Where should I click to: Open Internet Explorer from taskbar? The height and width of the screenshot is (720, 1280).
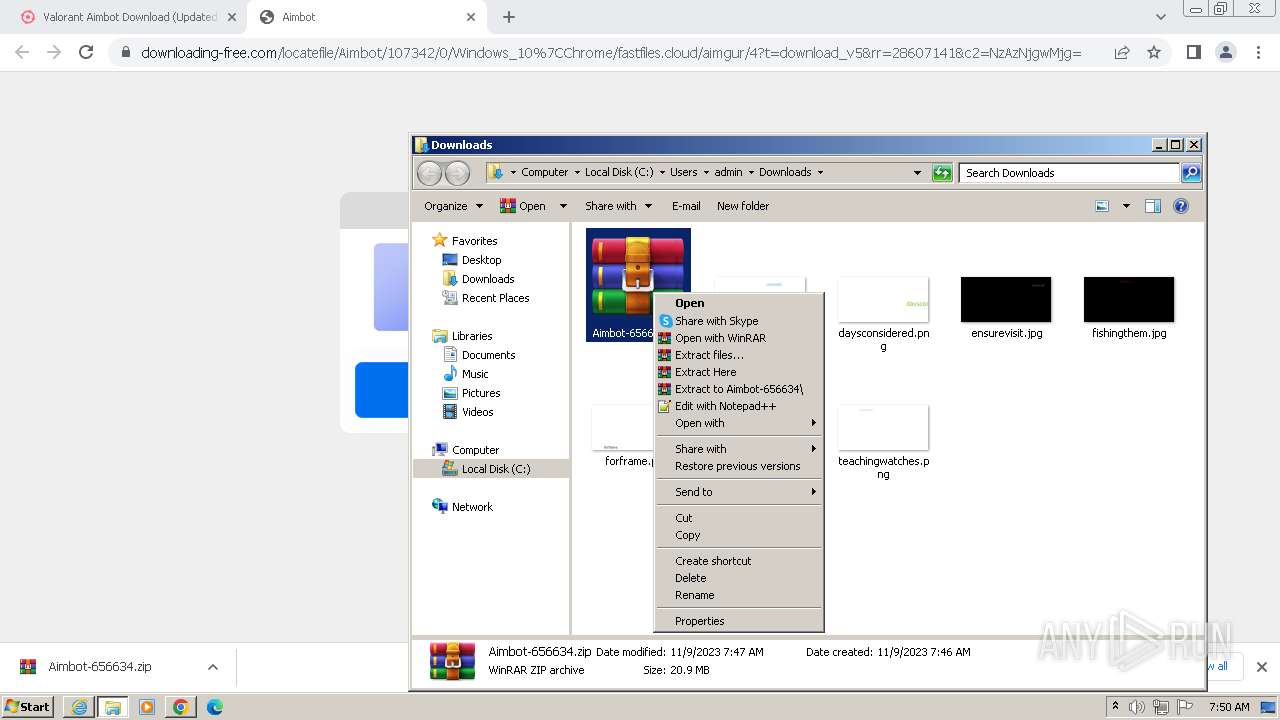[x=79, y=707]
